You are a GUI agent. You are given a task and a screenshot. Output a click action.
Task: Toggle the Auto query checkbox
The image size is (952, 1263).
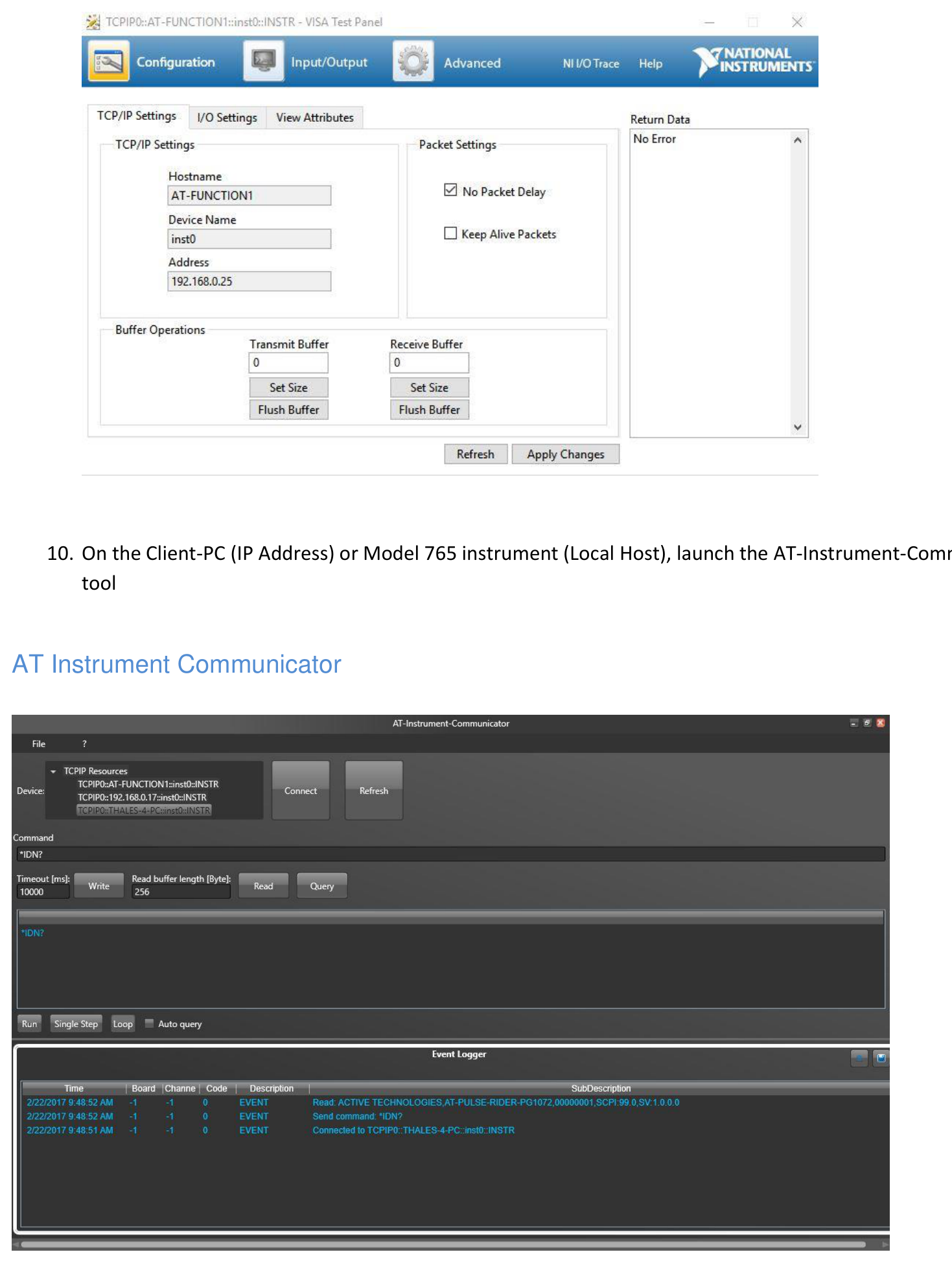tap(149, 1023)
